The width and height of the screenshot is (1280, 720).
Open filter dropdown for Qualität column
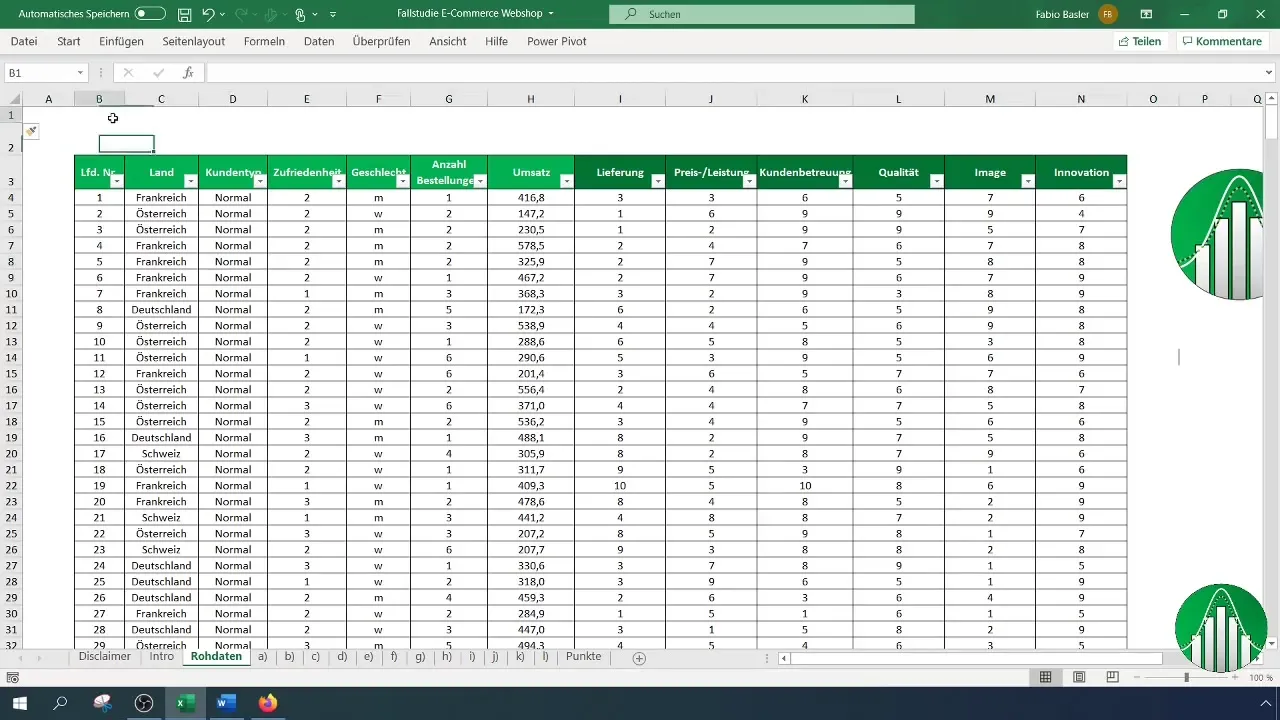[937, 181]
